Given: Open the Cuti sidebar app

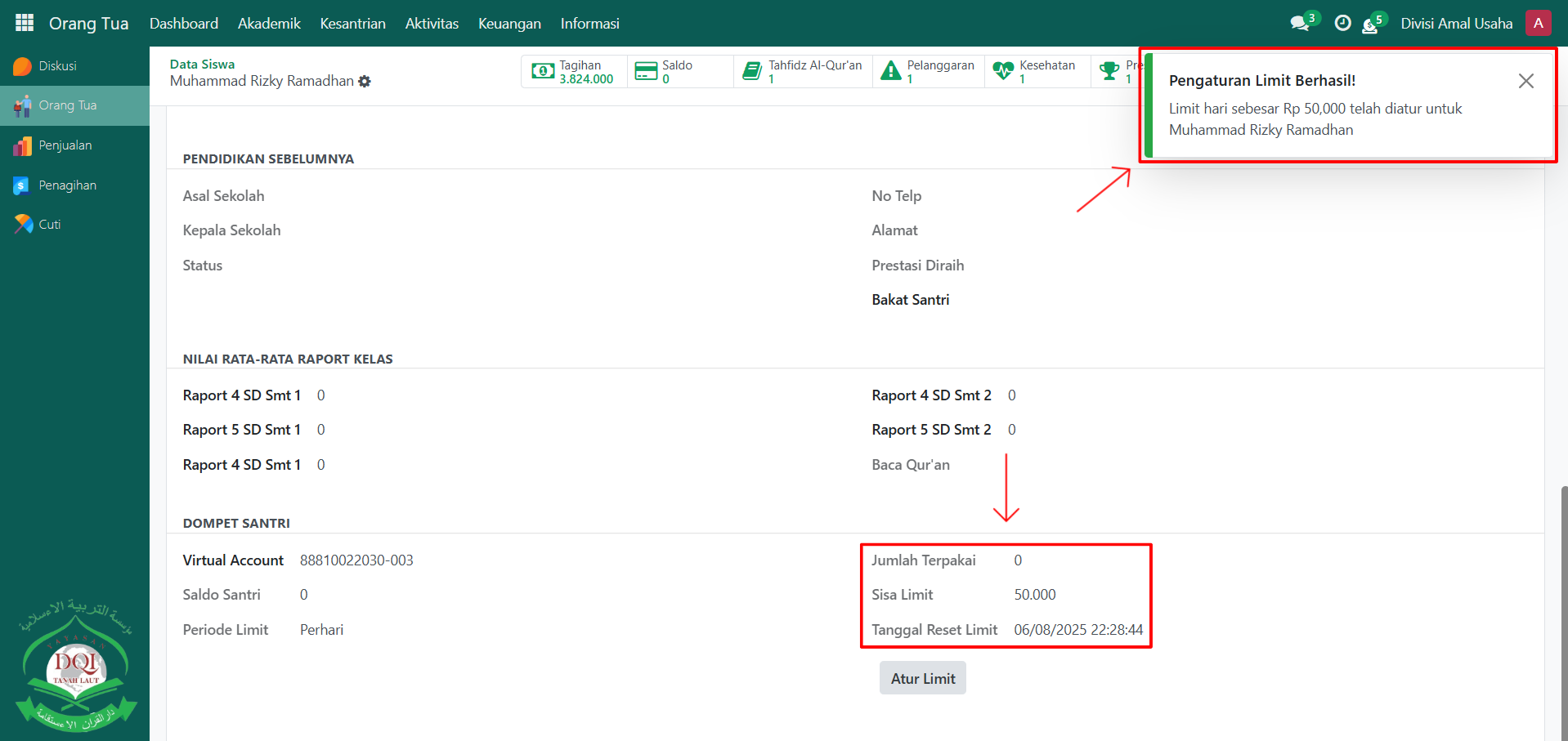Looking at the screenshot, I should tap(49, 225).
